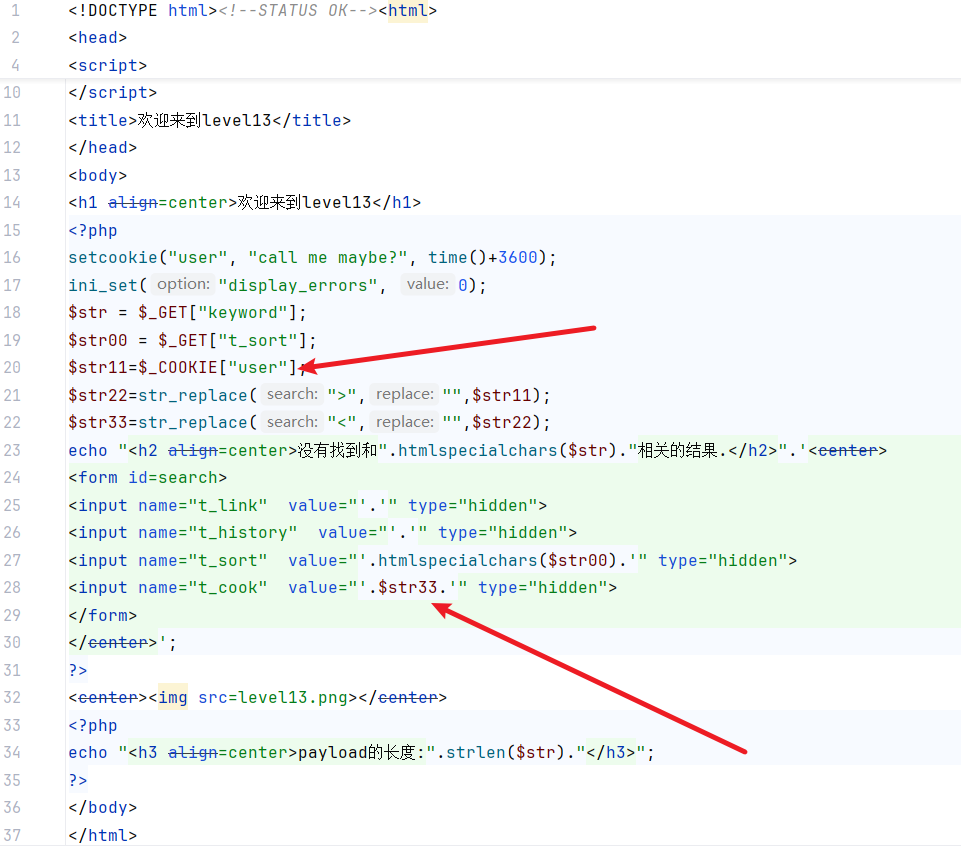Select $str33 in the t_cook input line
The image size is (961, 867).
coord(408,588)
